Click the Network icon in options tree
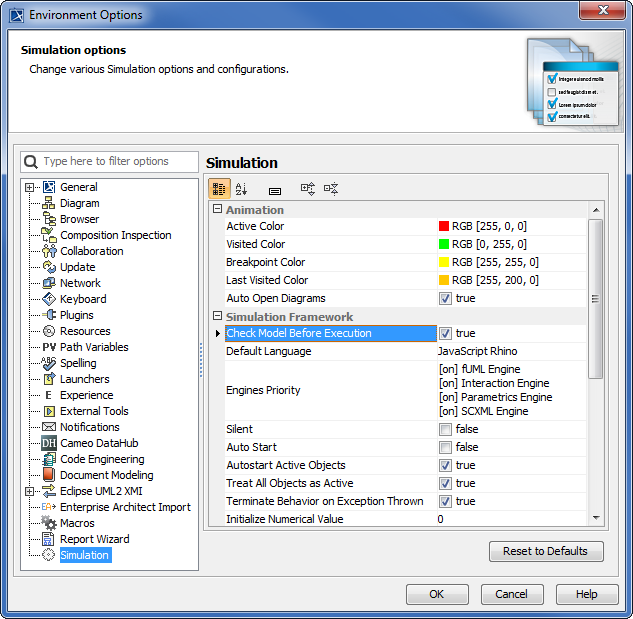The width and height of the screenshot is (633, 619). [x=49, y=283]
